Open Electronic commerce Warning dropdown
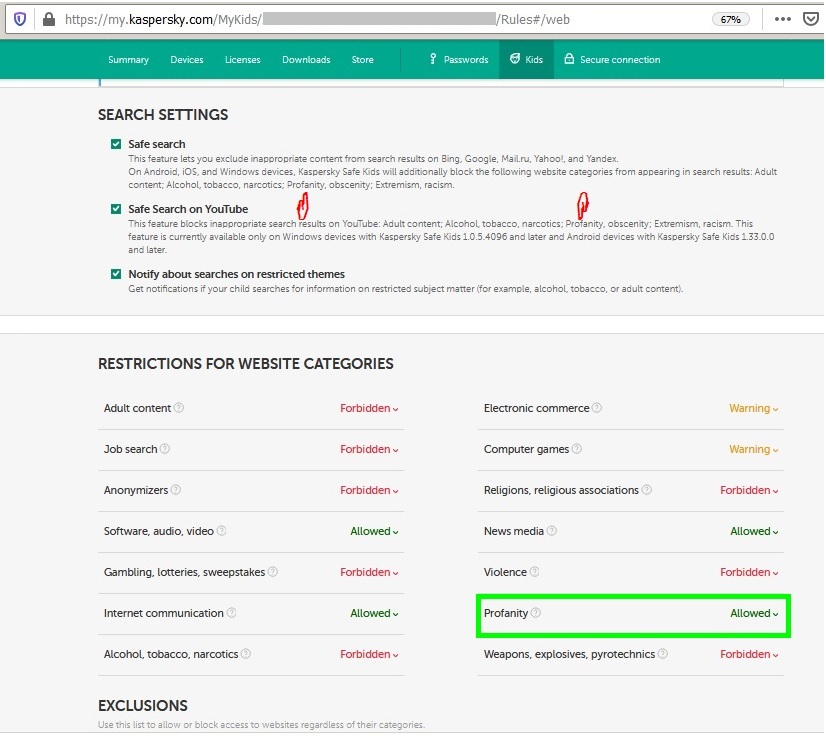Screen dimensions: 826x736 click(753, 408)
